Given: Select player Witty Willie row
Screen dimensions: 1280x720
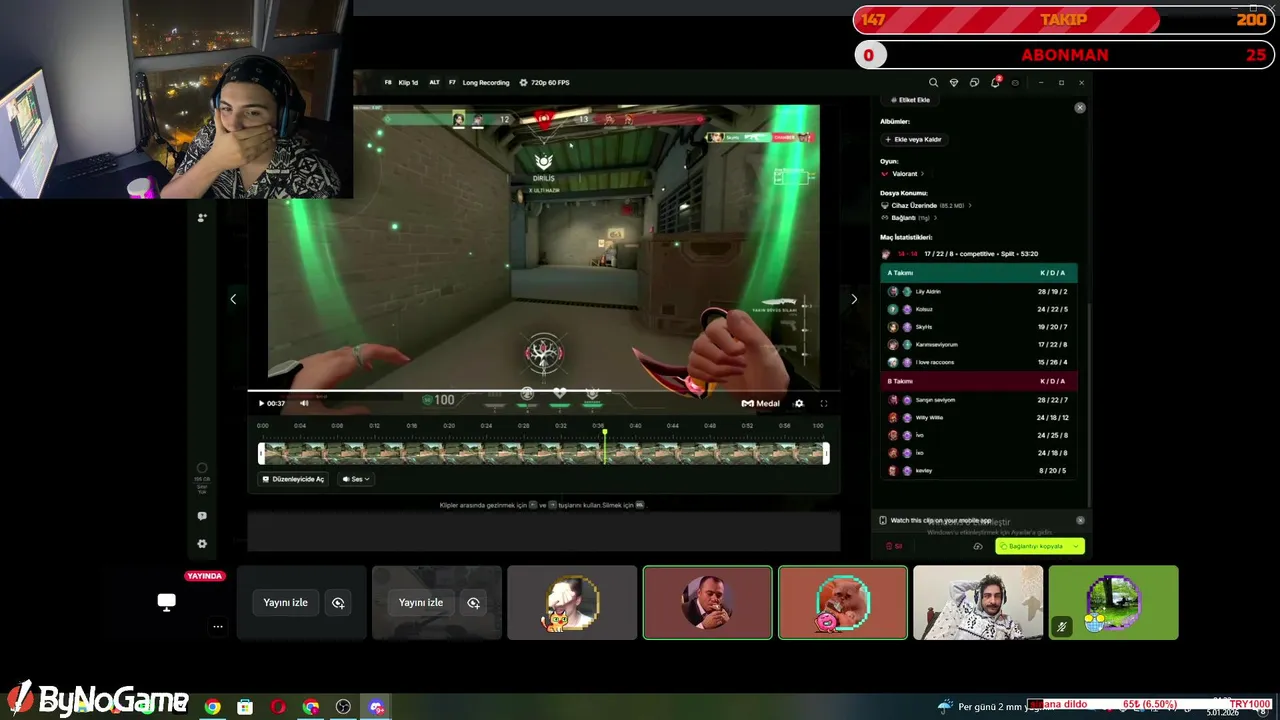Looking at the screenshot, I should pos(979,417).
